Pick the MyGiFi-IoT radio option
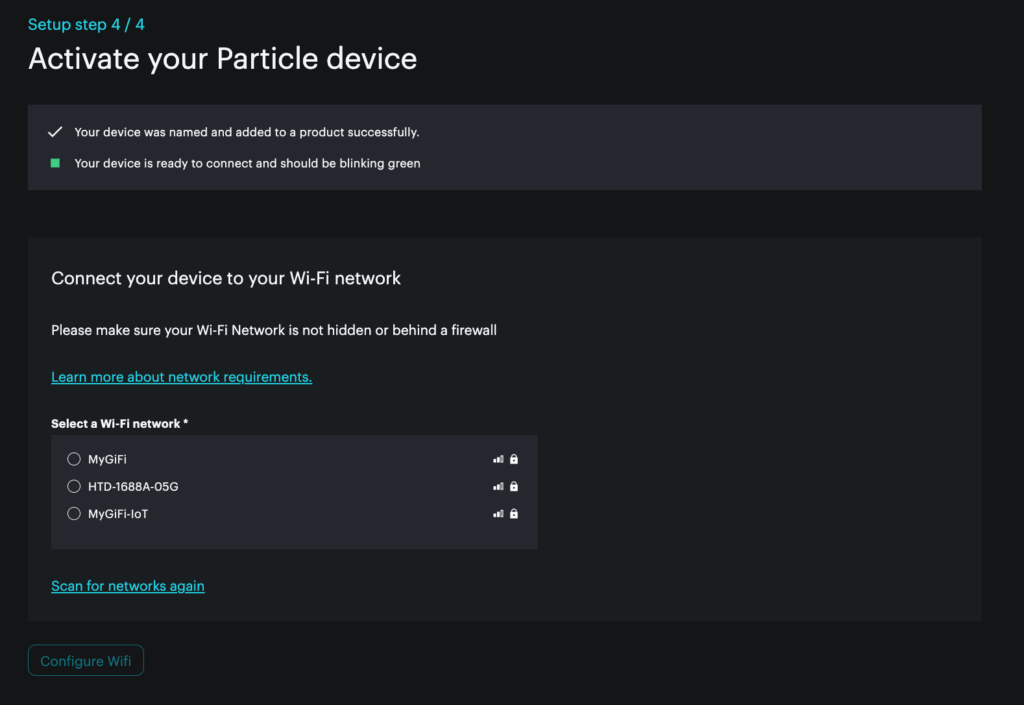The width and height of the screenshot is (1024, 705). (x=74, y=514)
